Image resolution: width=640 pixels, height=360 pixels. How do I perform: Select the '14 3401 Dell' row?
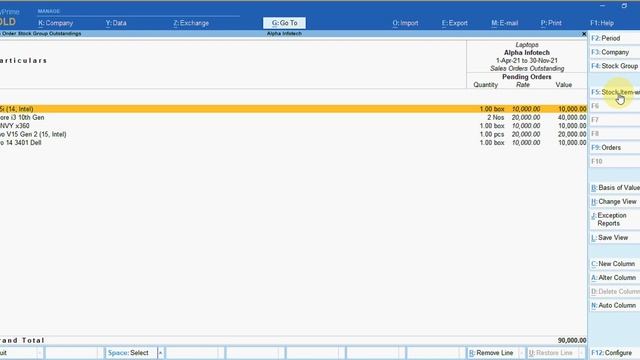tap(293, 143)
